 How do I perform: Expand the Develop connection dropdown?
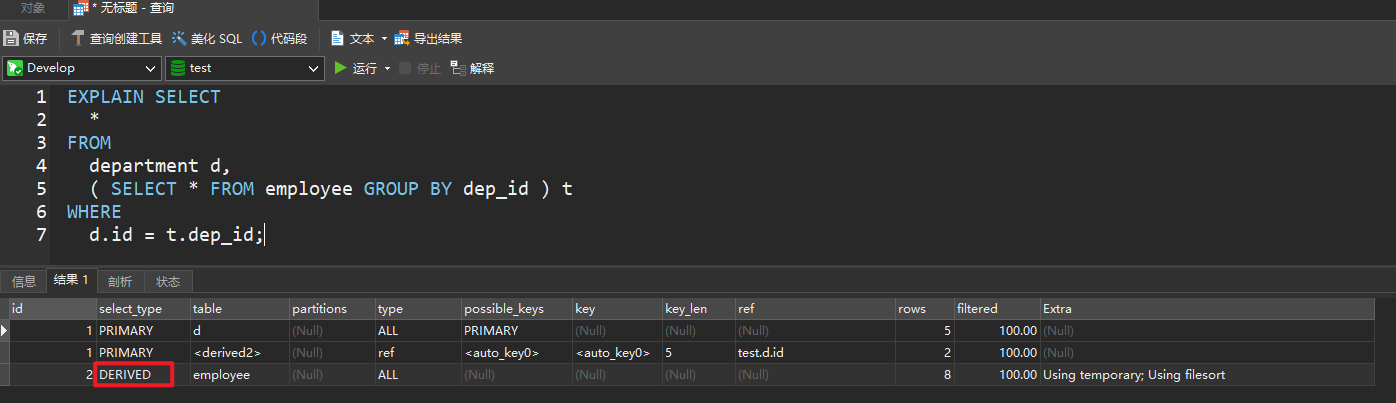(x=150, y=68)
